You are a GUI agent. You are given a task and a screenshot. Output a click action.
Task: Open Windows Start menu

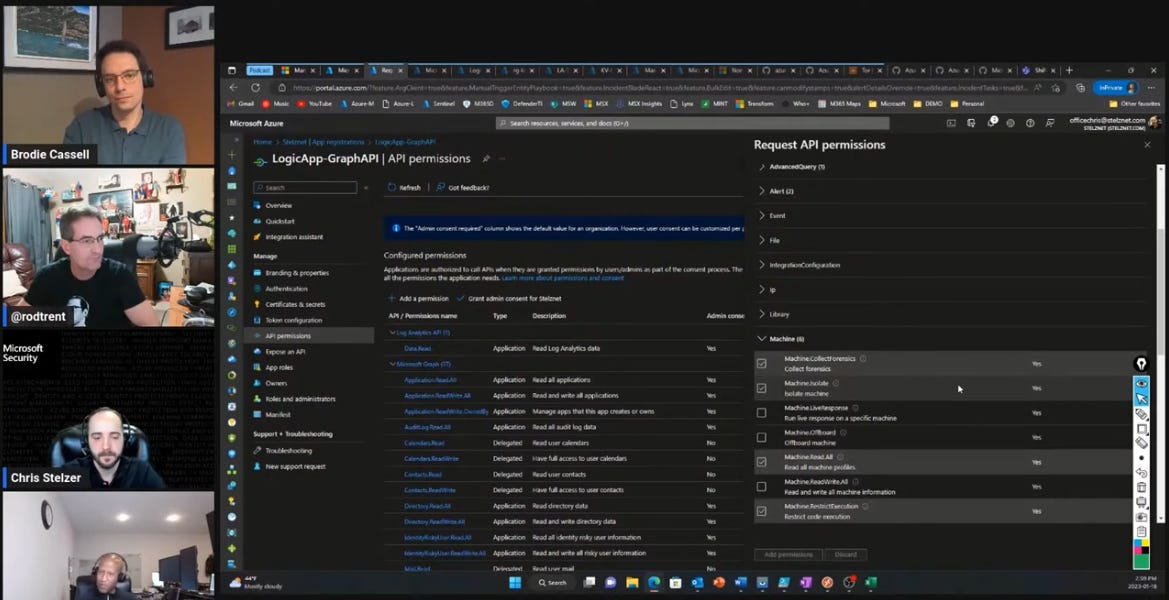[x=514, y=582]
